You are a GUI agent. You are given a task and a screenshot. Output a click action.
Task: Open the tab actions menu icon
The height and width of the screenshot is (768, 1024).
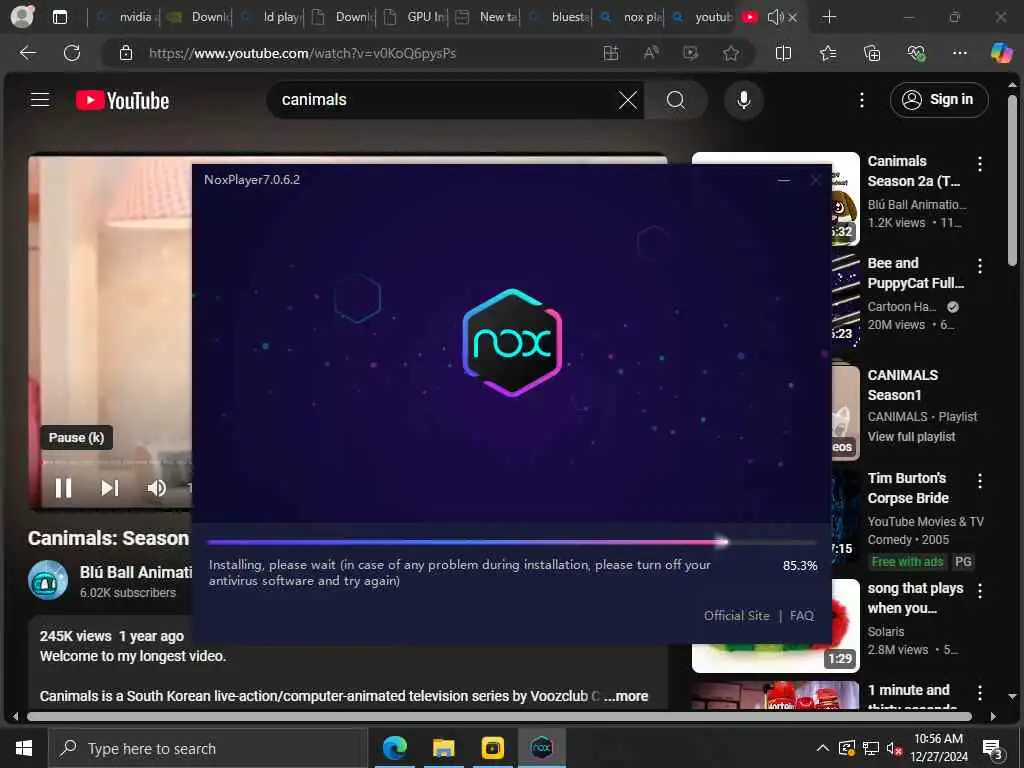point(59,17)
